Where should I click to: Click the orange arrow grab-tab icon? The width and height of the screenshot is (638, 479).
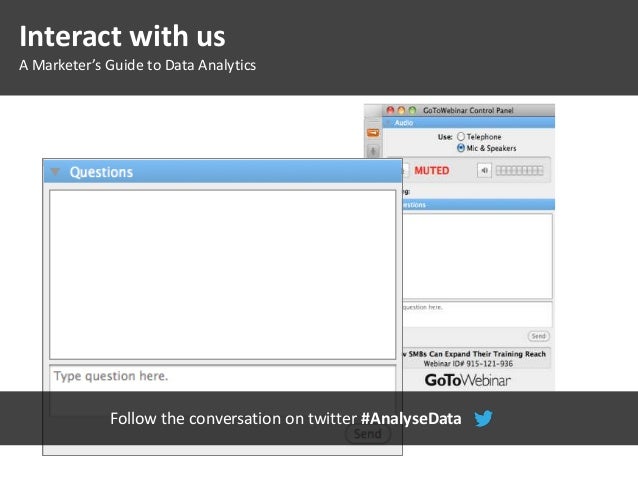point(373,133)
